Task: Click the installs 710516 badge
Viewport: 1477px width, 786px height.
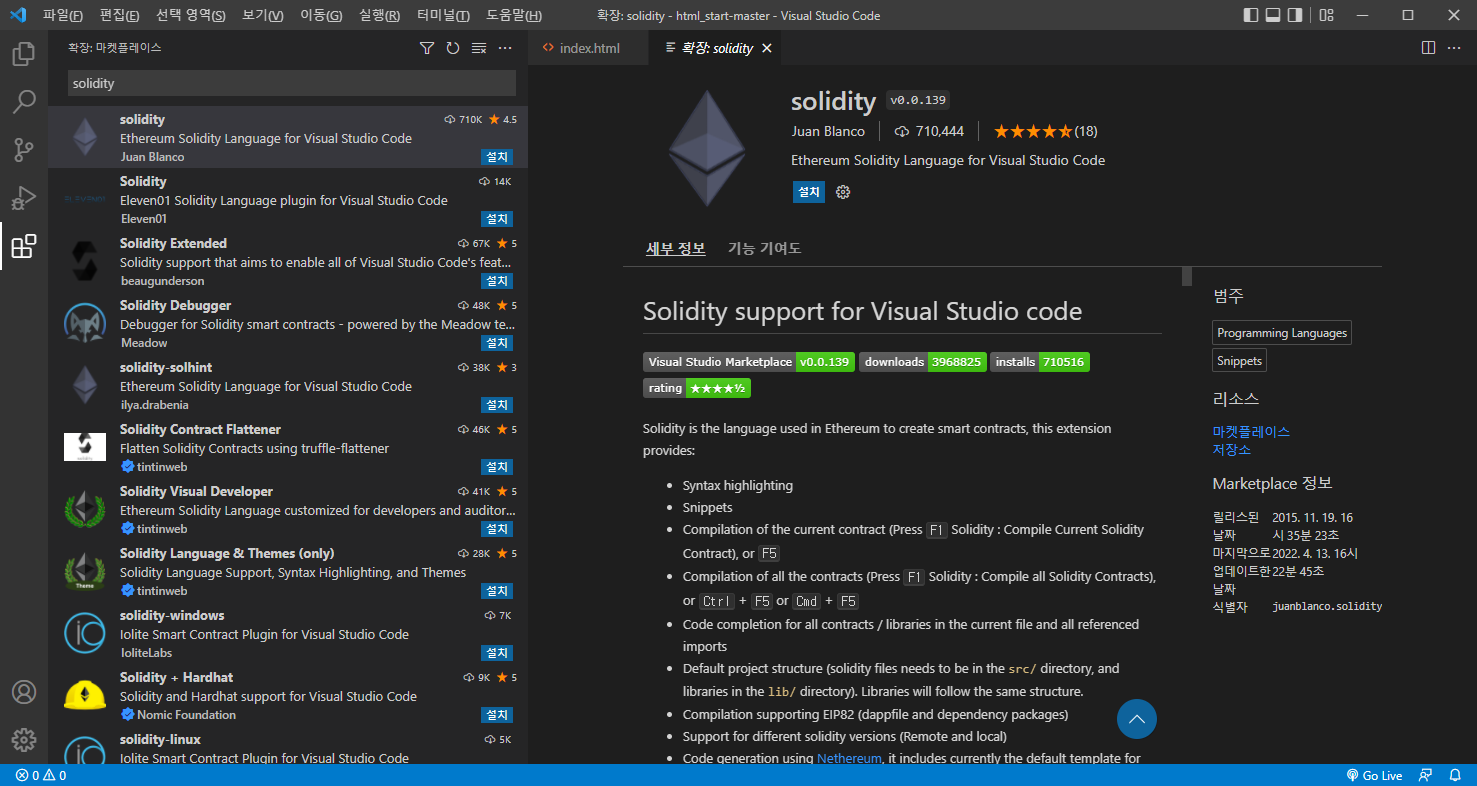Action: [x=1040, y=362]
